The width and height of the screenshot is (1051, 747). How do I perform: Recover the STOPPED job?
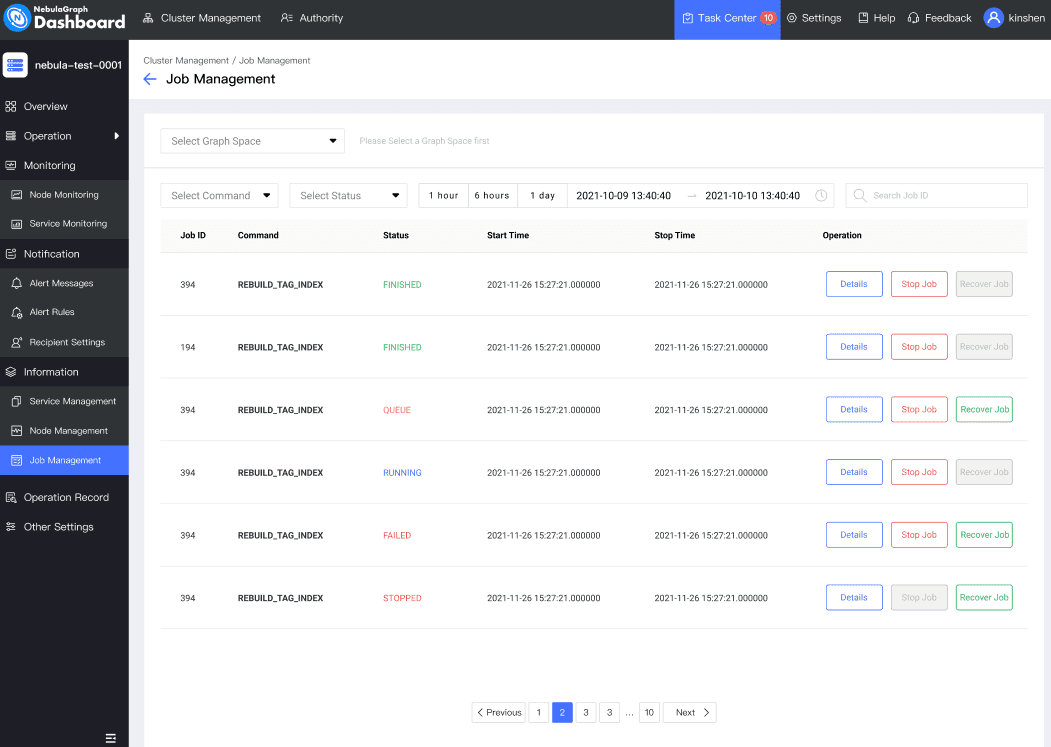(984, 597)
